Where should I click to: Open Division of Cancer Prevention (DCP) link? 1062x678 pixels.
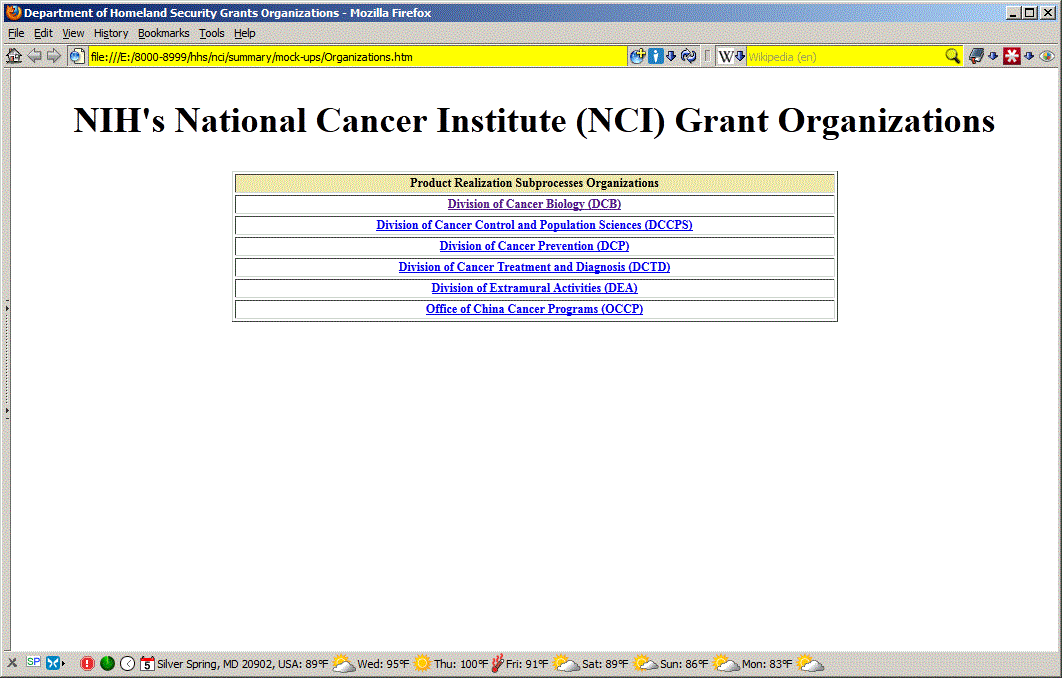534,246
